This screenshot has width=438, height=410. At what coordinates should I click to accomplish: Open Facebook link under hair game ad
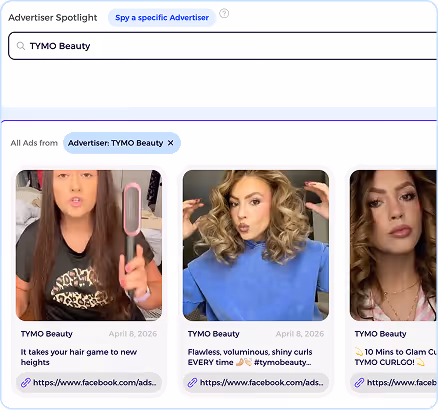(89, 382)
